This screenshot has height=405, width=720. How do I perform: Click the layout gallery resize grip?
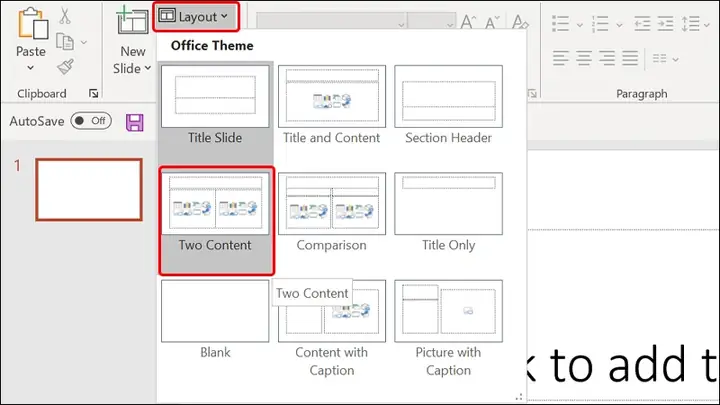pyautogui.click(x=519, y=397)
